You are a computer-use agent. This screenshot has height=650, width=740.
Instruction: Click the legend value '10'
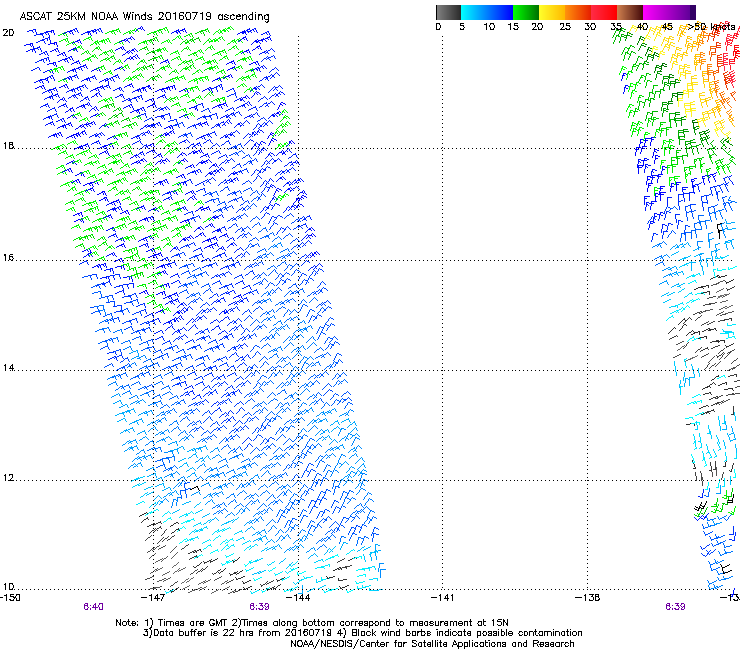pyautogui.click(x=489, y=27)
